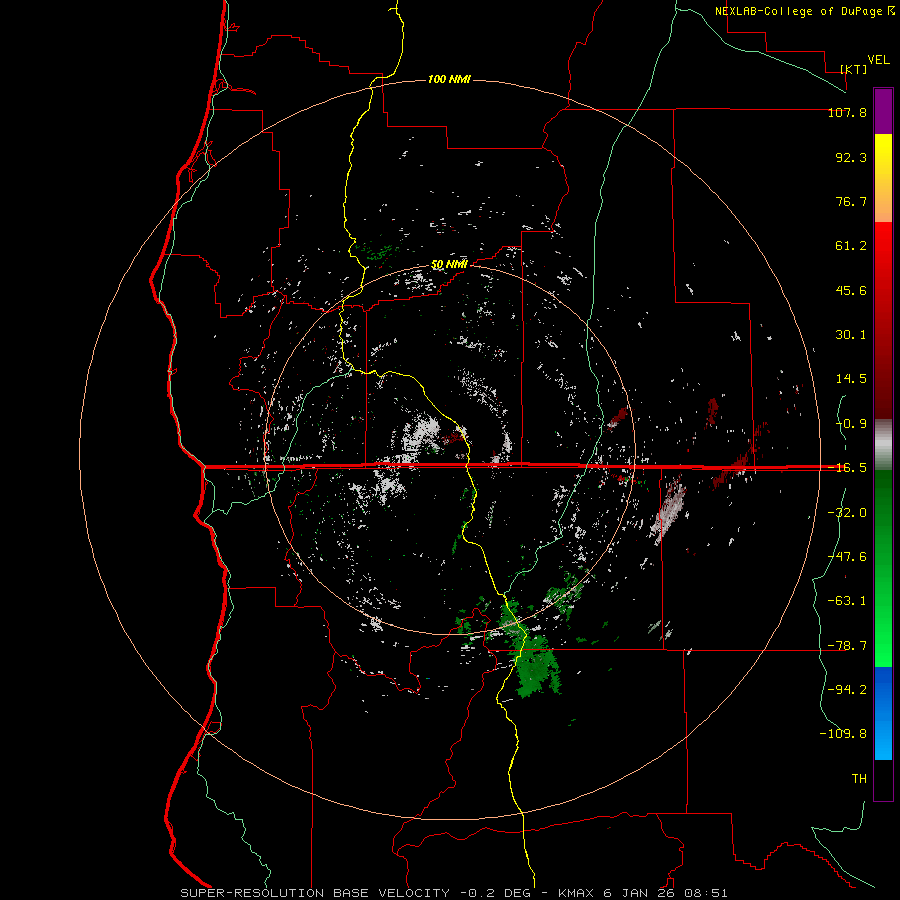Click the -78.7 scale value
Image resolution: width=900 pixels, height=900 pixels.
pos(847,645)
